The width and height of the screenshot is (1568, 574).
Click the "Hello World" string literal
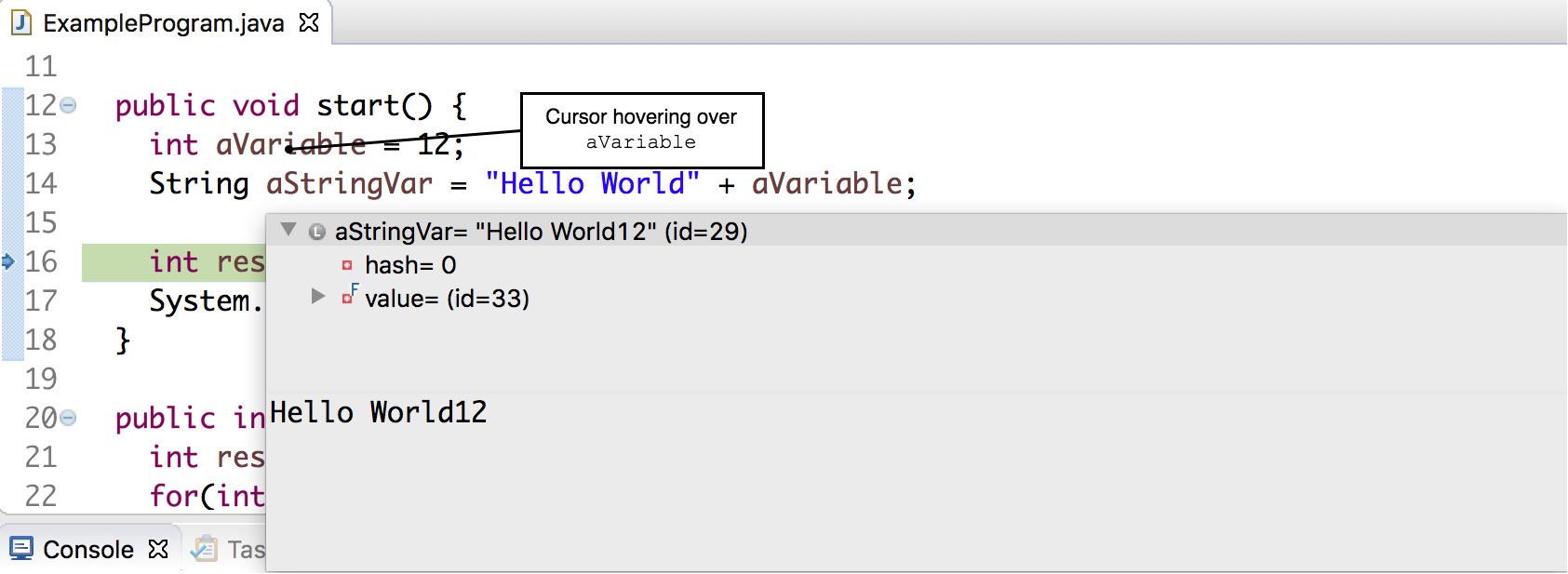592,184
